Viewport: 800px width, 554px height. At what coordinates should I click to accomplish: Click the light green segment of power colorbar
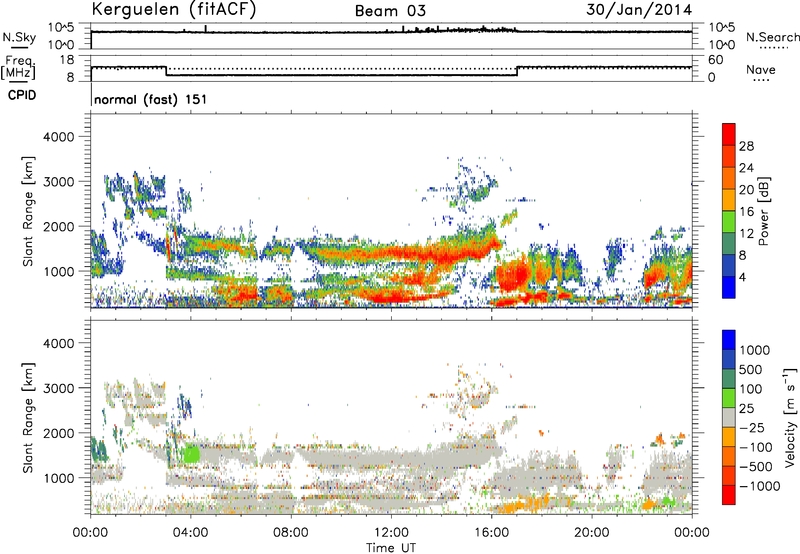729,222
